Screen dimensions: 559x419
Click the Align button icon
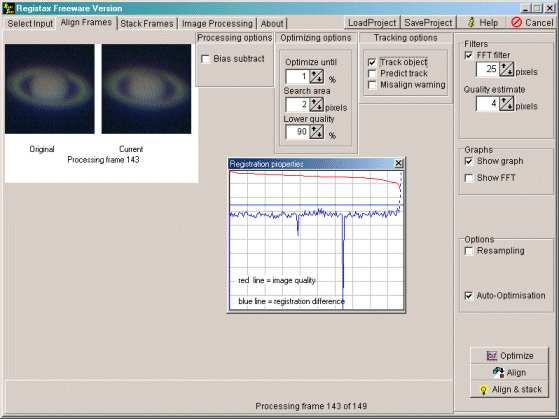pyautogui.click(x=498, y=373)
